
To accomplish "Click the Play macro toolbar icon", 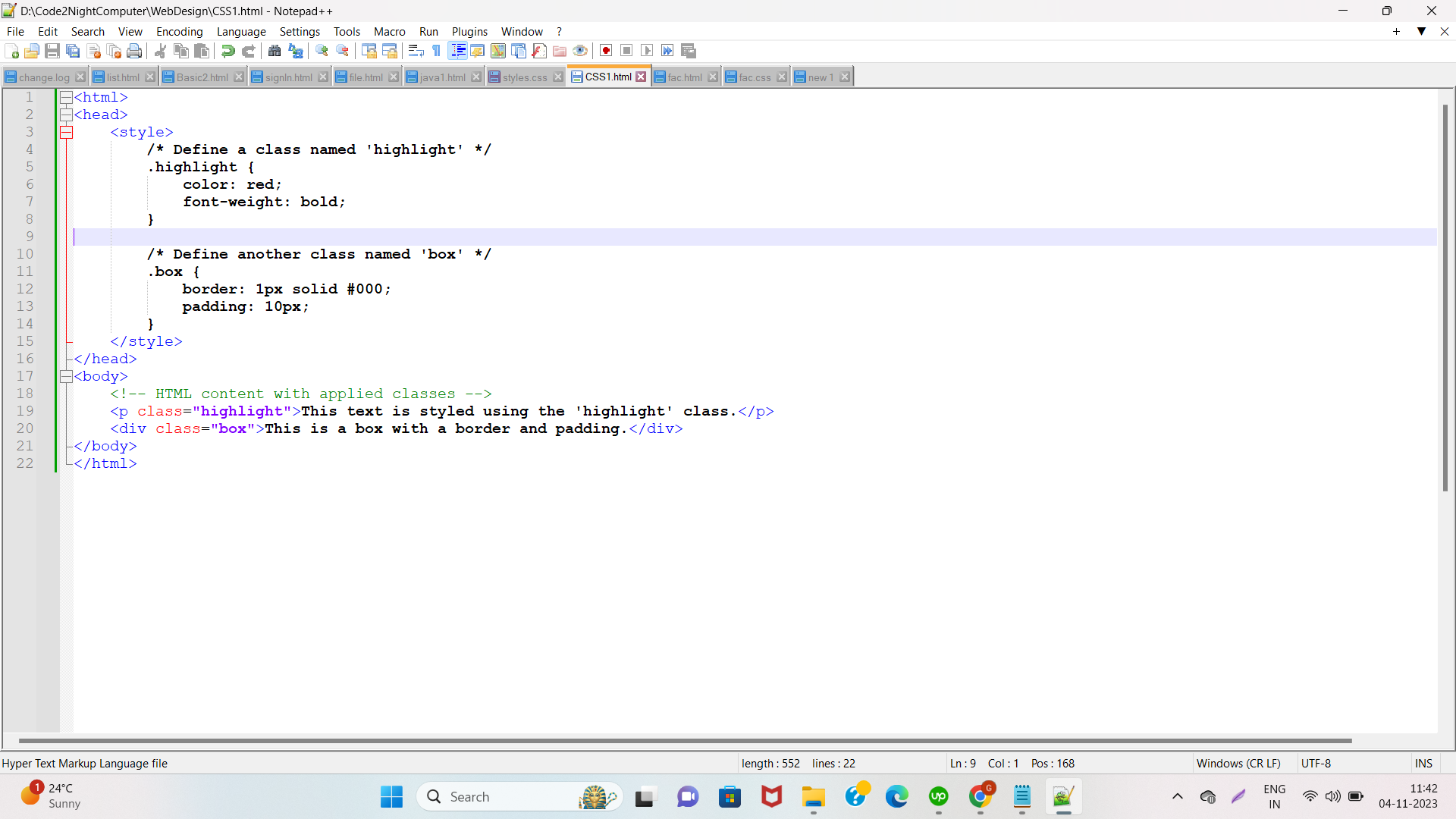I will click(647, 51).
